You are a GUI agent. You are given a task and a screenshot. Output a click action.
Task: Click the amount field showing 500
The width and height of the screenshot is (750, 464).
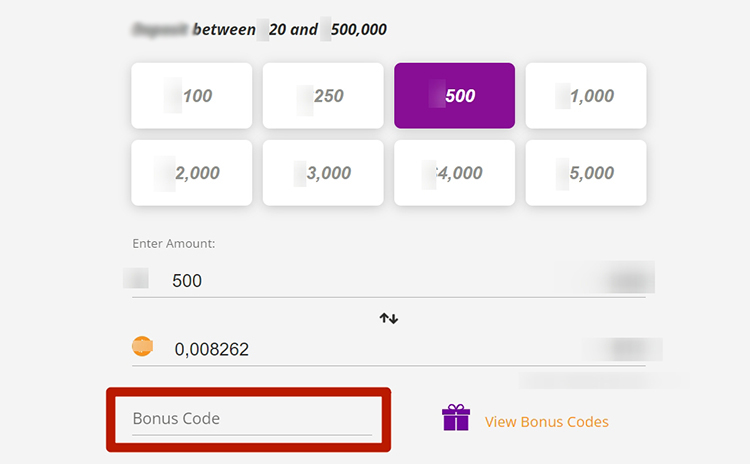(x=350, y=280)
